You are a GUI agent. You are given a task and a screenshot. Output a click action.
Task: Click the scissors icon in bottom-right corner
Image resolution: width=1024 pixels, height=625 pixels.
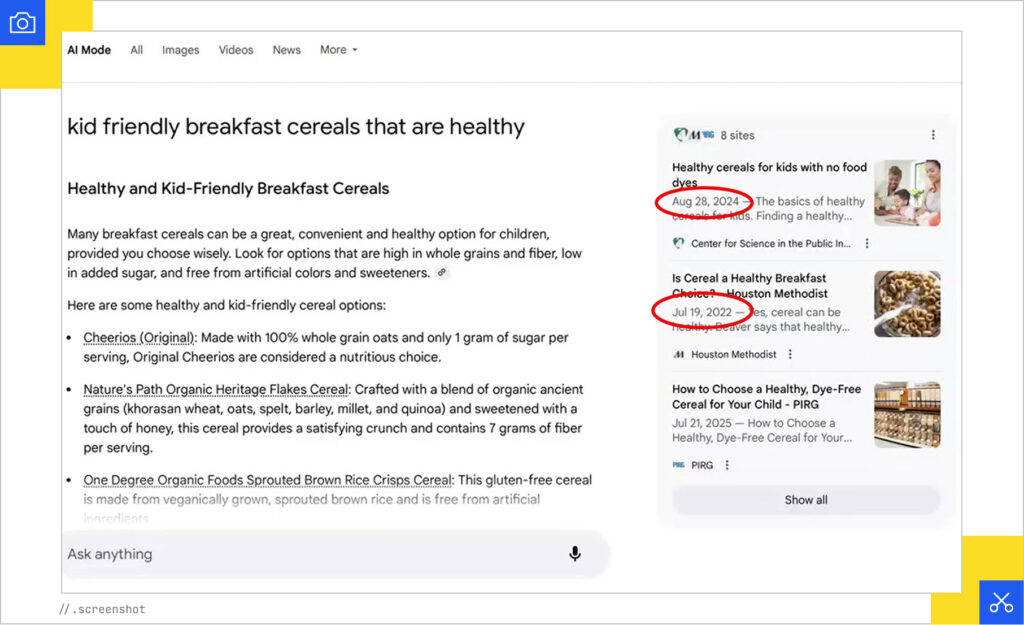coord(1001,602)
